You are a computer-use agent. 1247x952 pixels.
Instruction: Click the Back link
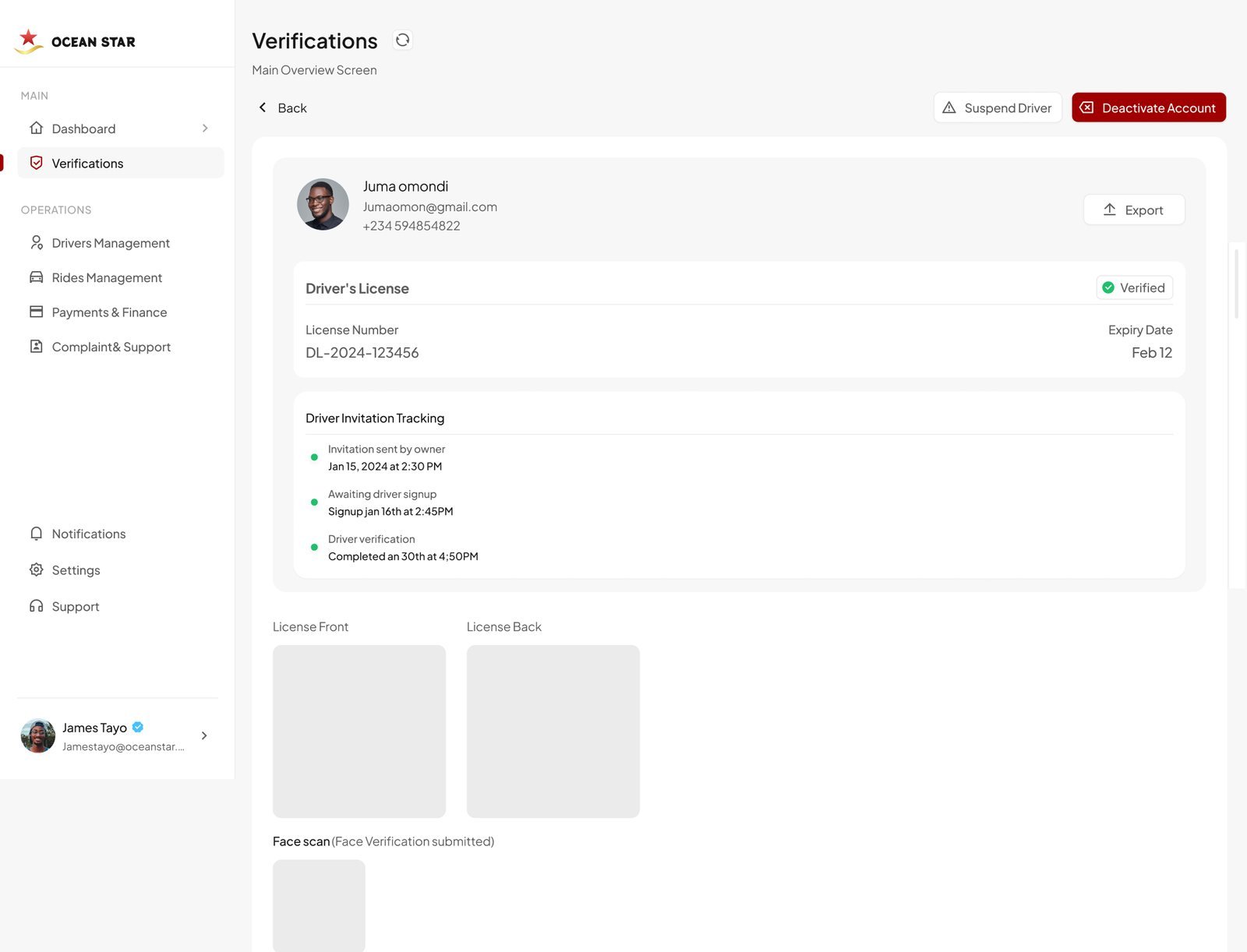[x=282, y=108]
